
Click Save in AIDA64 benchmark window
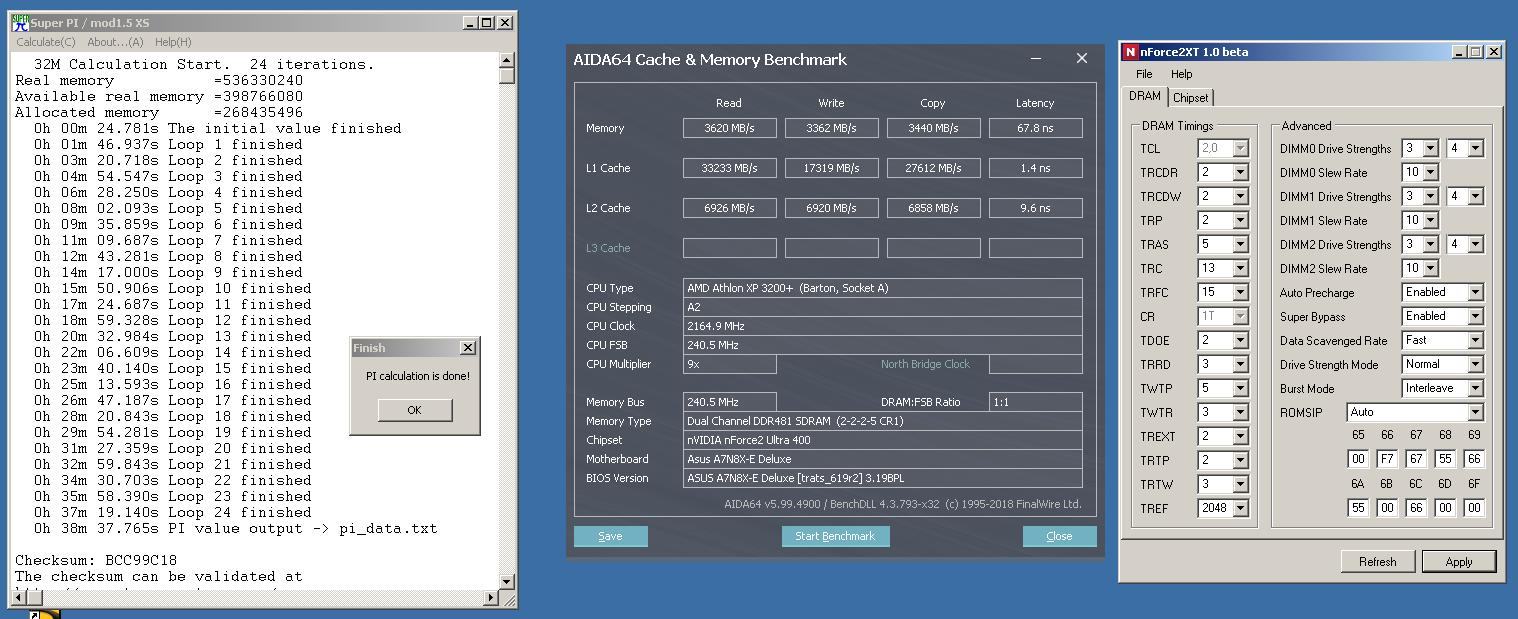click(610, 536)
